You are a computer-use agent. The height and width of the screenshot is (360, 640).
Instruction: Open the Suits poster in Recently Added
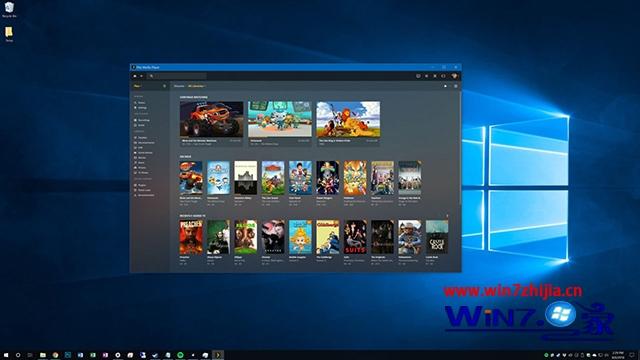pyautogui.click(x=355, y=237)
